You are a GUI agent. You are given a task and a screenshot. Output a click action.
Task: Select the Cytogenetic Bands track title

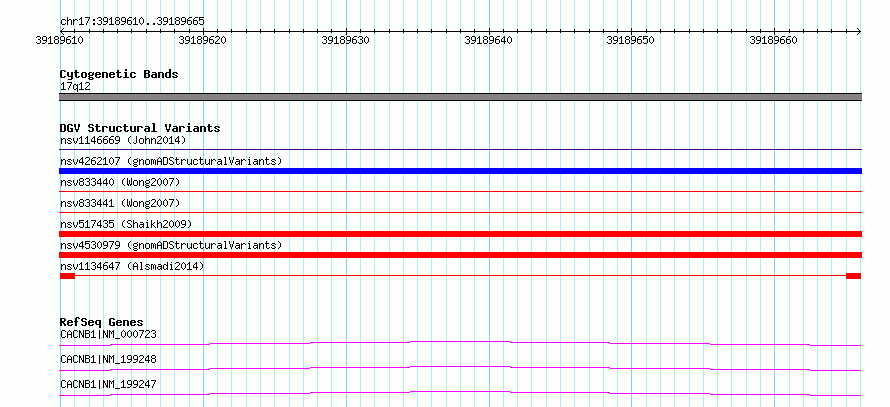(119, 74)
